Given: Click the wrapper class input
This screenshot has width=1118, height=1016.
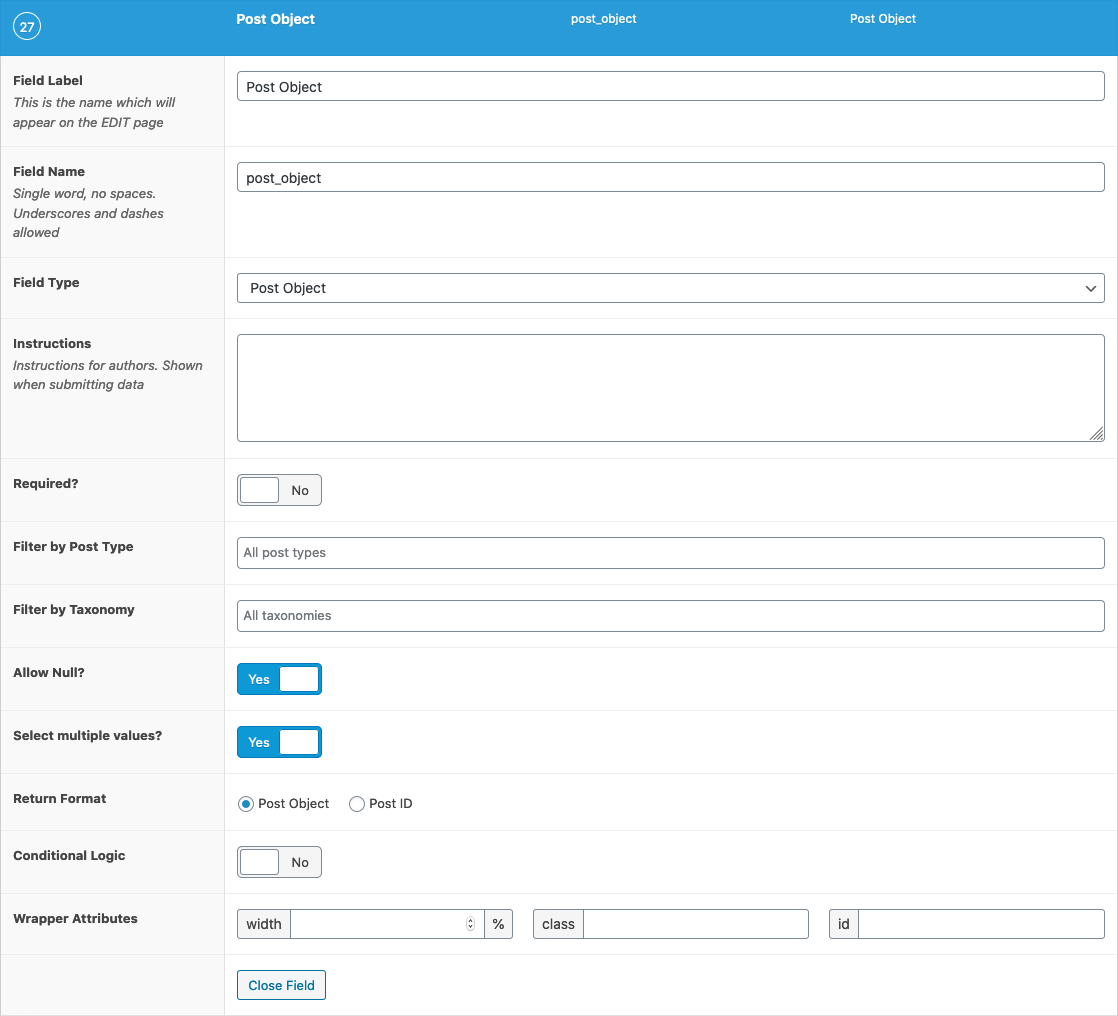Looking at the screenshot, I should click(x=696, y=924).
